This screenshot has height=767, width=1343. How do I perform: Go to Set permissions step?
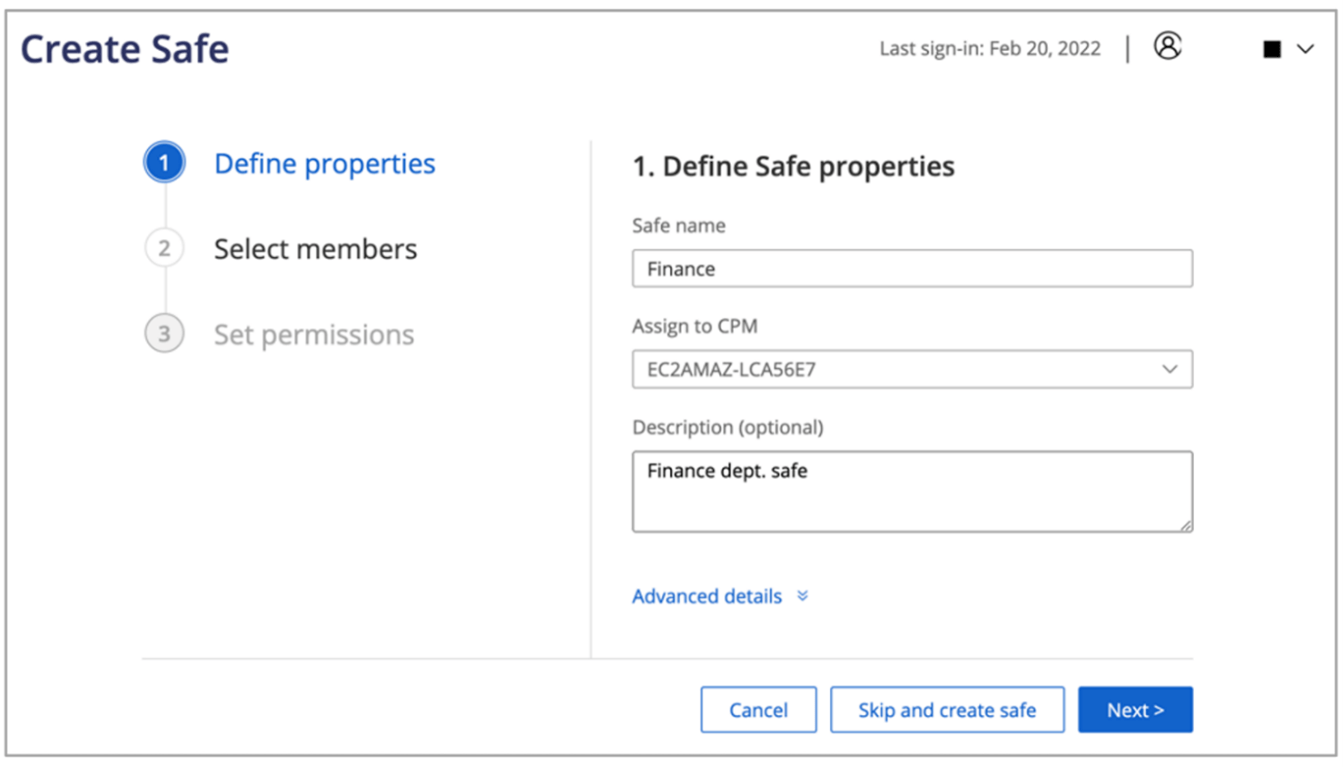click(x=314, y=335)
